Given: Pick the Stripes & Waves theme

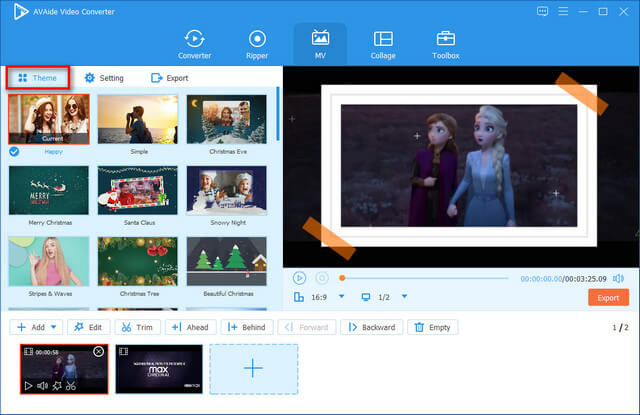Looking at the screenshot, I should pyautogui.click(x=49, y=261).
